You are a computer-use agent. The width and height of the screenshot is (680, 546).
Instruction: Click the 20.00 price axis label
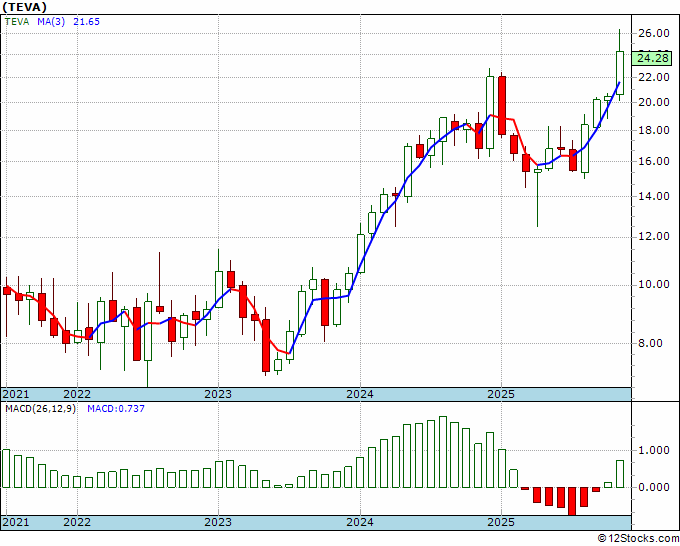pyautogui.click(x=653, y=102)
